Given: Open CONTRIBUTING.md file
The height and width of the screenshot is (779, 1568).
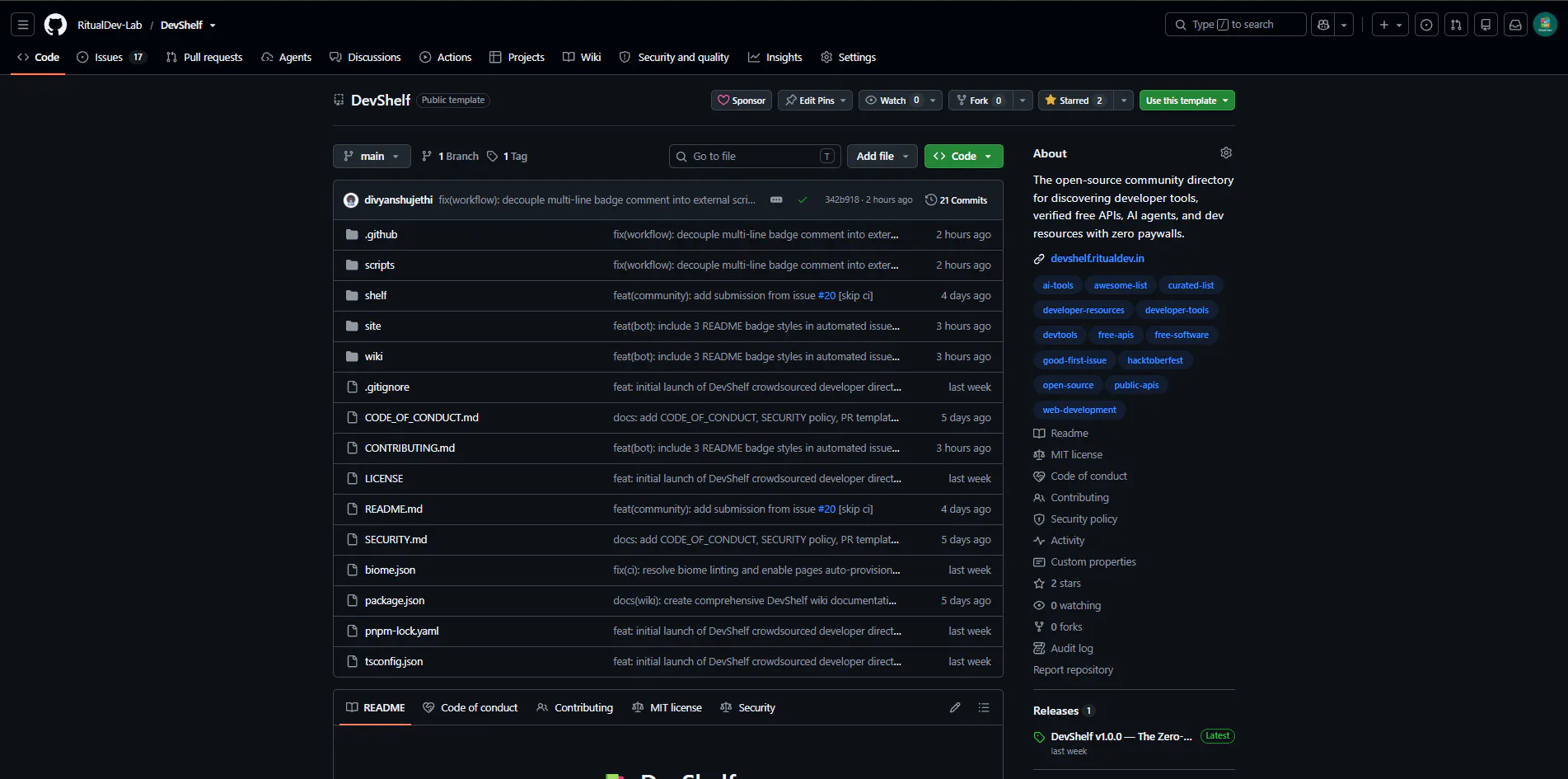Looking at the screenshot, I should tap(410, 448).
